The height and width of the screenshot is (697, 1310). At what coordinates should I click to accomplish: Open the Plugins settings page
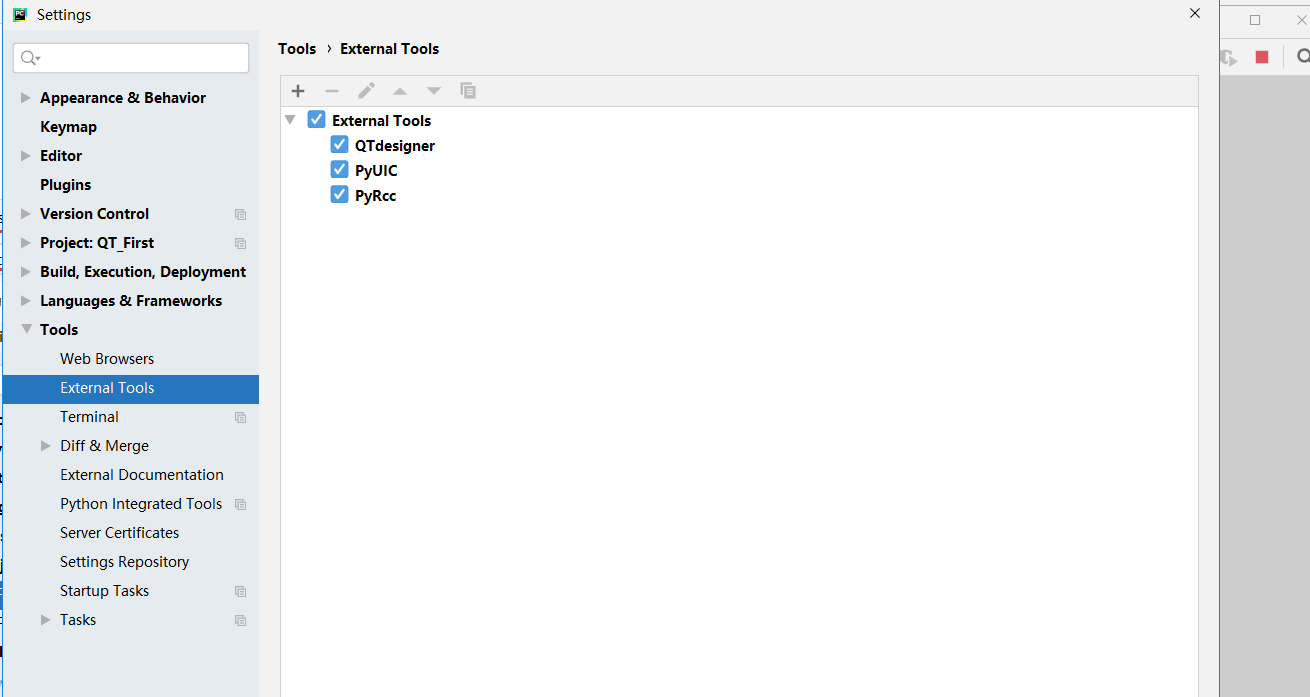tap(65, 185)
